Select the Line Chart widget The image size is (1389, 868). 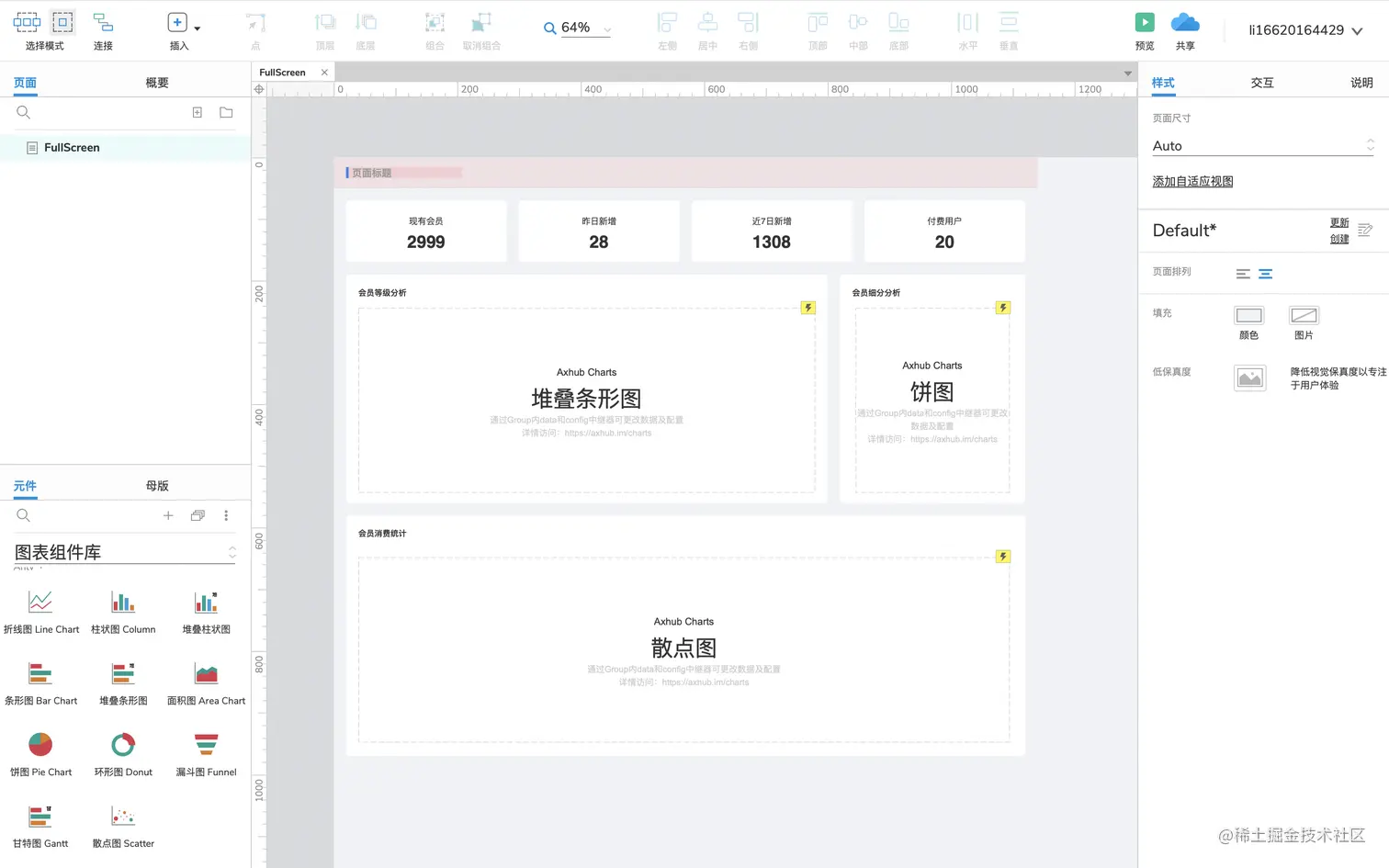(41, 613)
